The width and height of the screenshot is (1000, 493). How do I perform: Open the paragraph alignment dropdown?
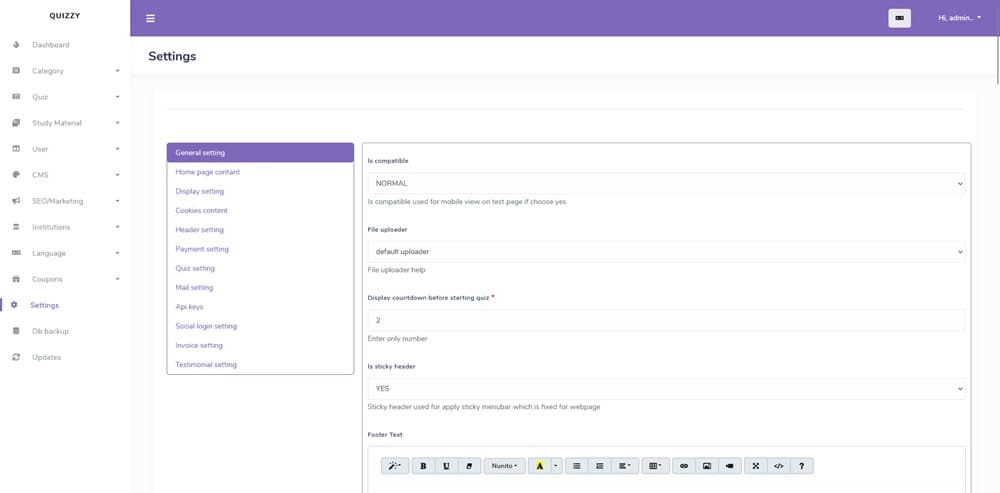(625, 466)
